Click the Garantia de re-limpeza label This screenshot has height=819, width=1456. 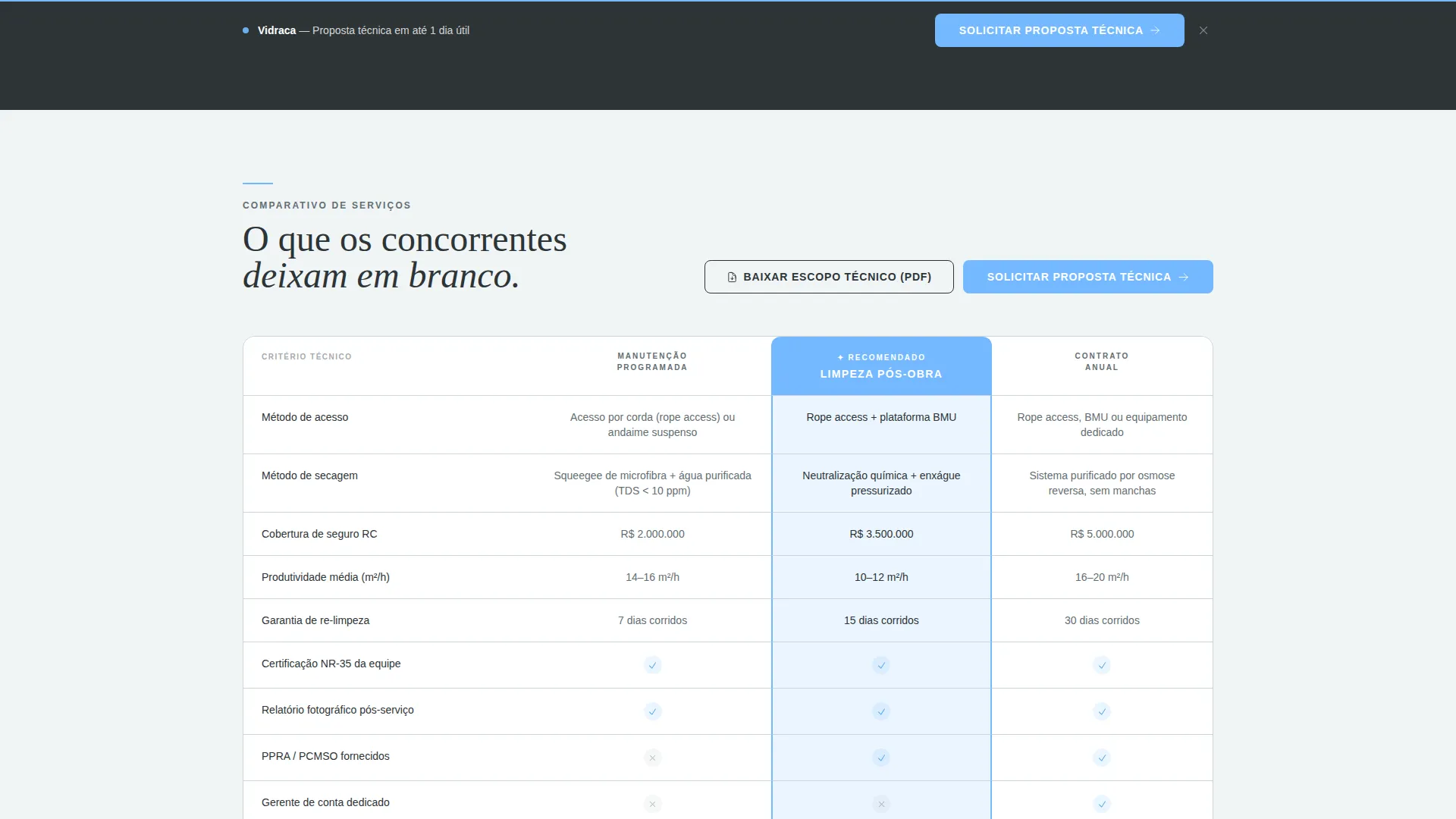click(315, 620)
